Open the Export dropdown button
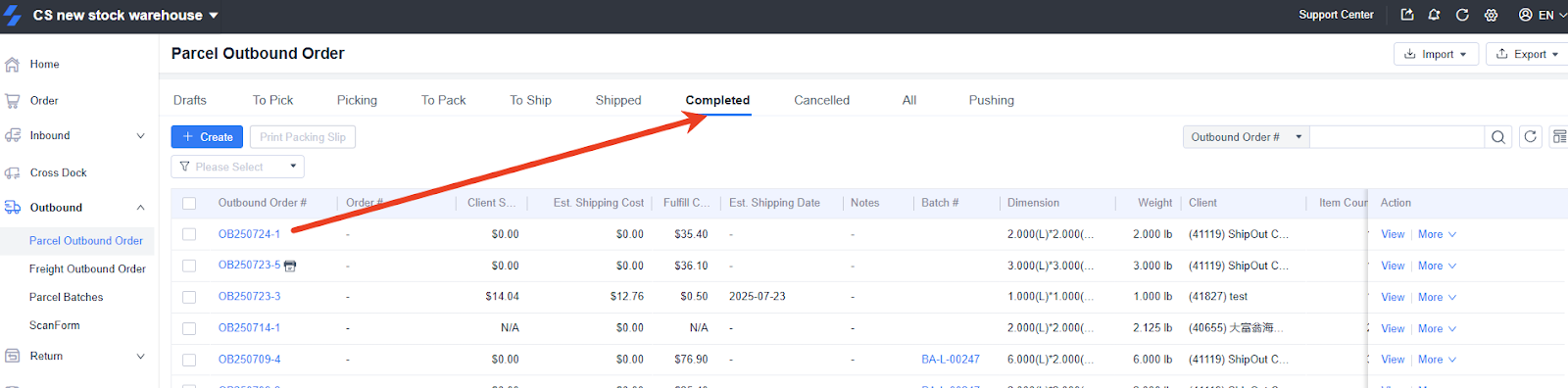Screen dimensions: 1568x388 pos(1527,54)
